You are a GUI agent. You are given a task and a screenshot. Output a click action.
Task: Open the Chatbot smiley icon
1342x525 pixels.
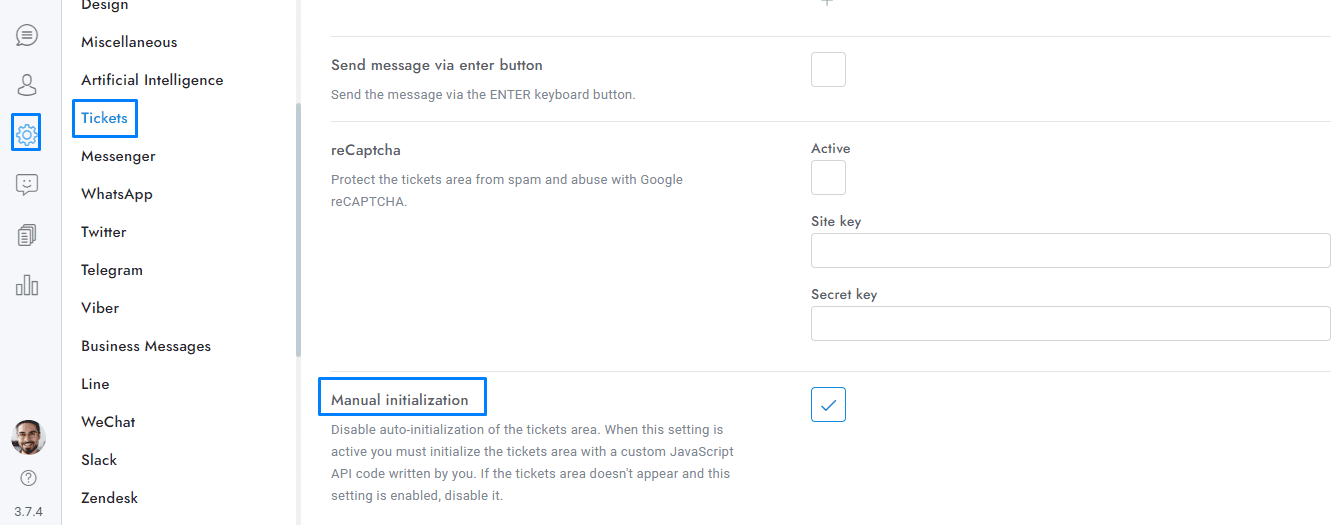pos(27,184)
